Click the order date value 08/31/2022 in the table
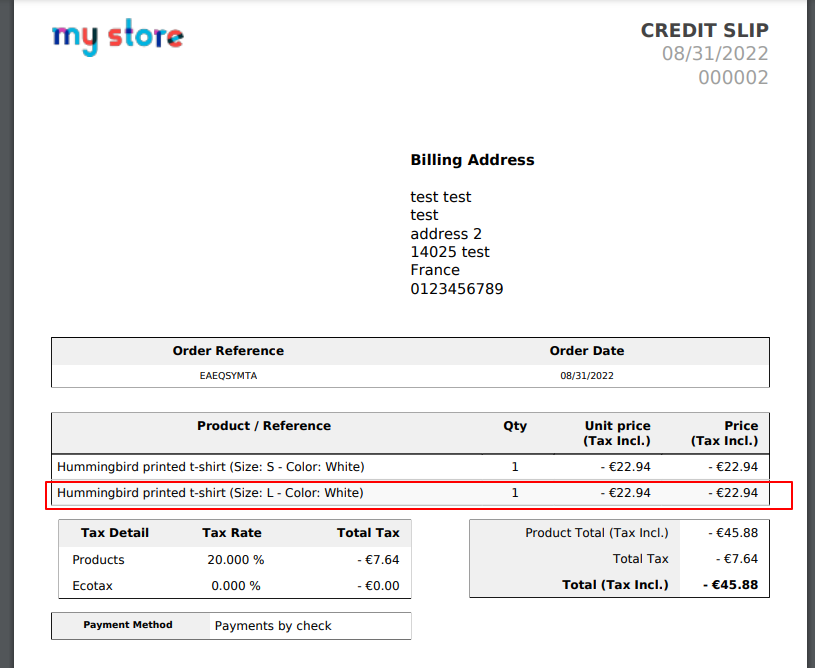This screenshot has width=815, height=668. 587,376
